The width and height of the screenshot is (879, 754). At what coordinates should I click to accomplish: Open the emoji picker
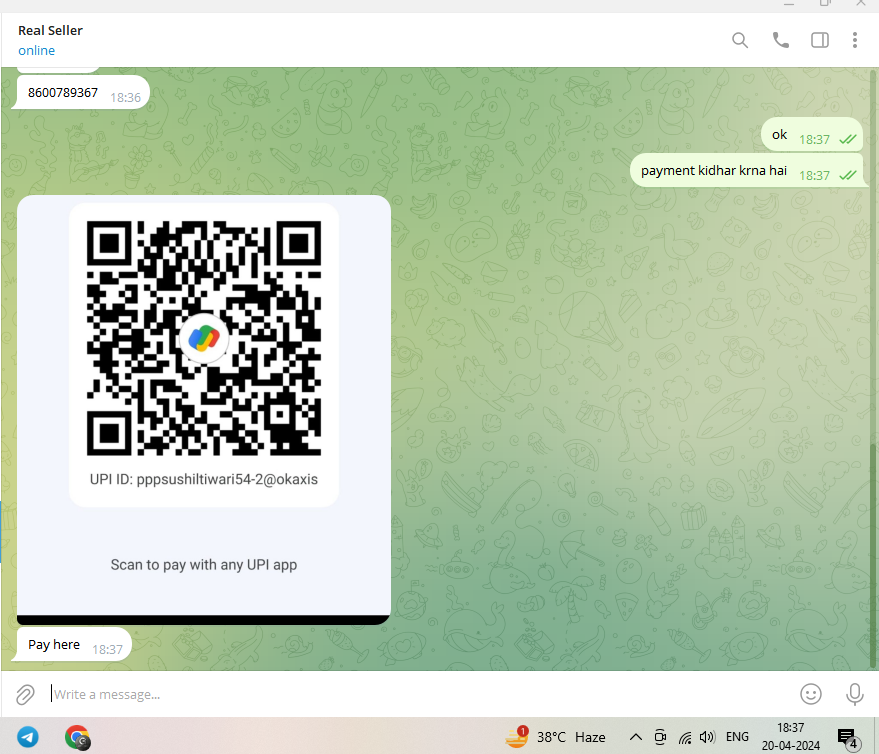coord(811,694)
